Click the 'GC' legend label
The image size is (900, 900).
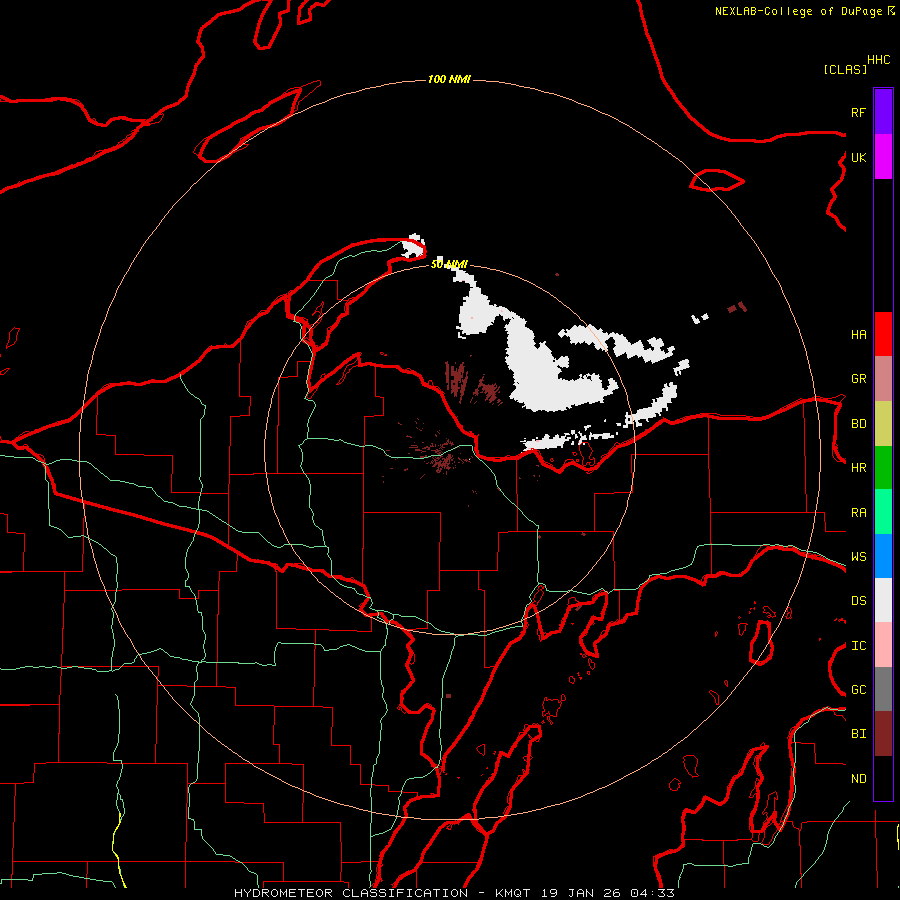click(858, 690)
